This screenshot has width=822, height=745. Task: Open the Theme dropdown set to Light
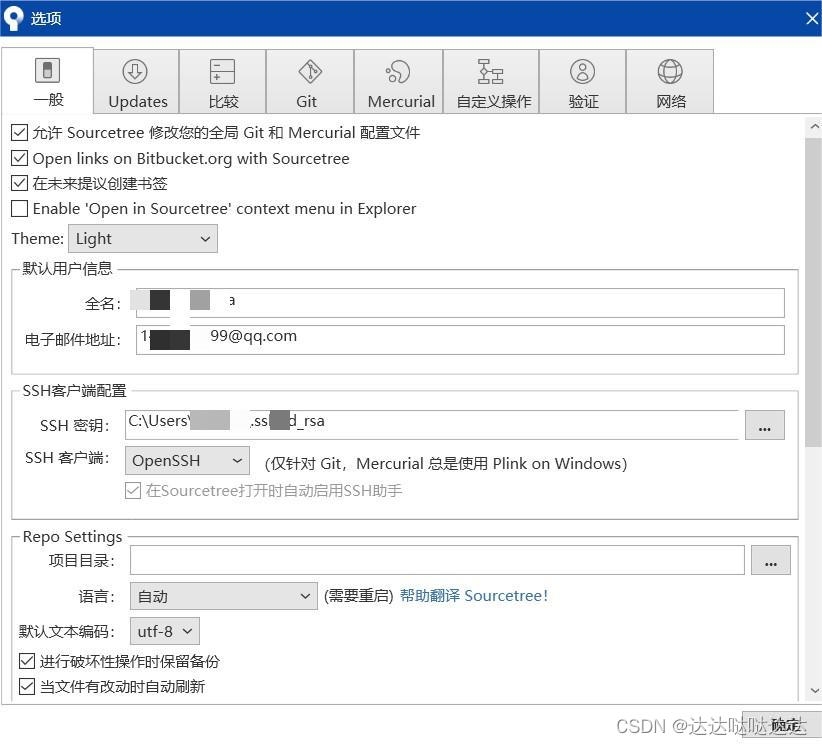coord(143,239)
